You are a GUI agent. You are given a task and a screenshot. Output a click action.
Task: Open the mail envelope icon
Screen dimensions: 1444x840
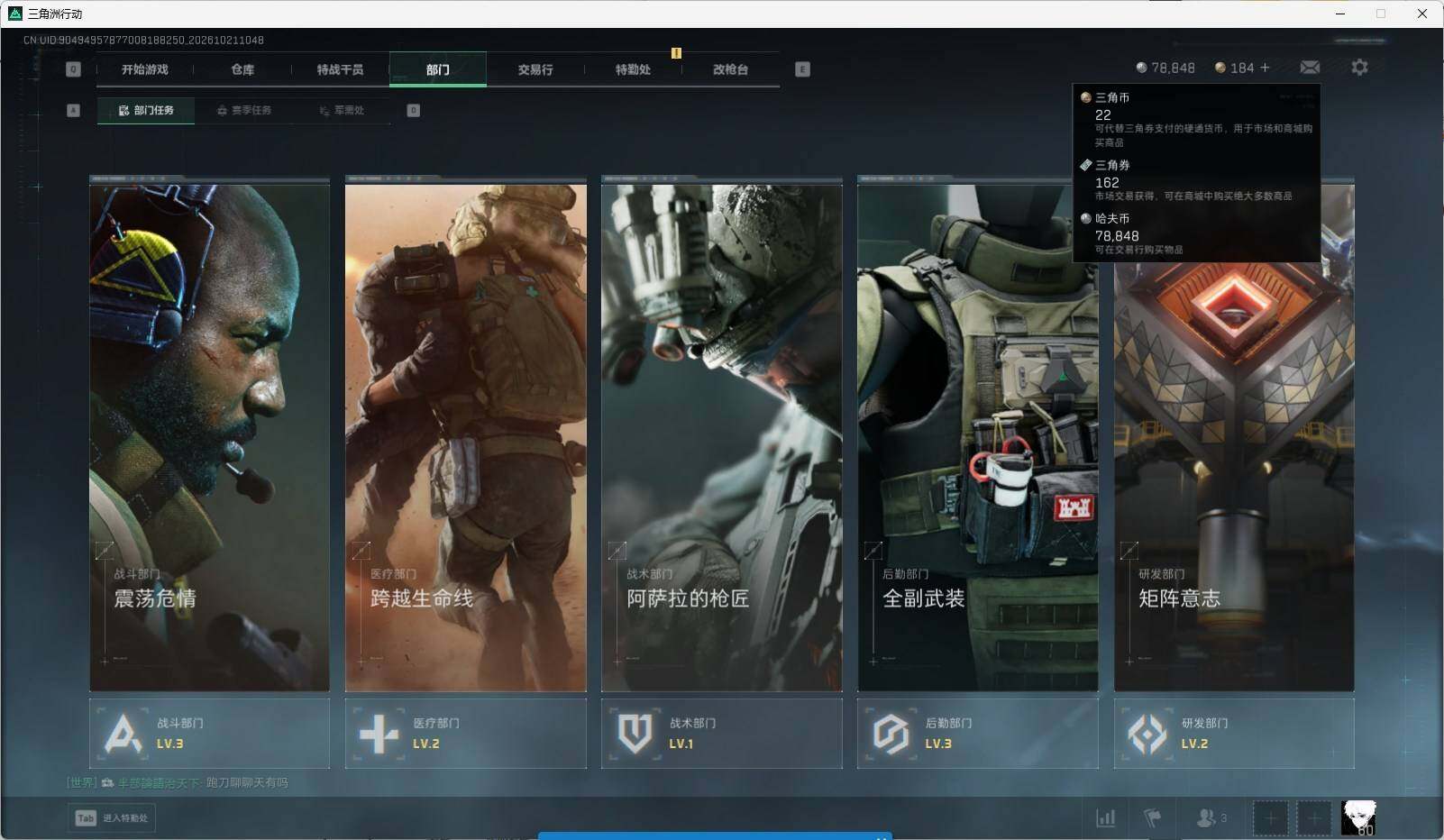pos(1310,68)
